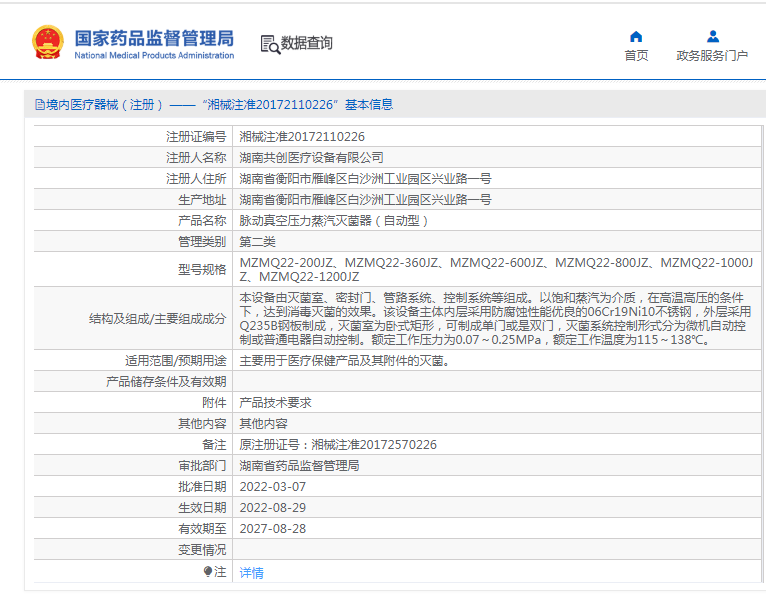Click the 政务服务门户 user icon
The height and width of the screenshot is (599, 766).
click(x=713, y=37)
